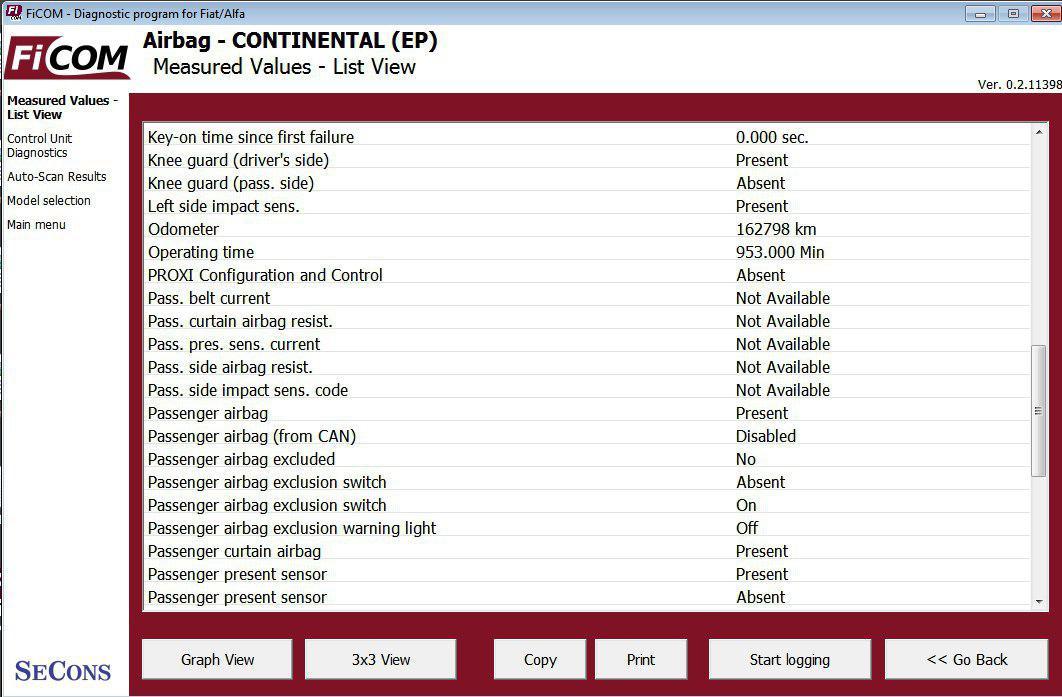Screen dimensions: 1062x697
Task: Click the 162798 km odometer value
Action: pyautogui.click(x=776, y=229)
